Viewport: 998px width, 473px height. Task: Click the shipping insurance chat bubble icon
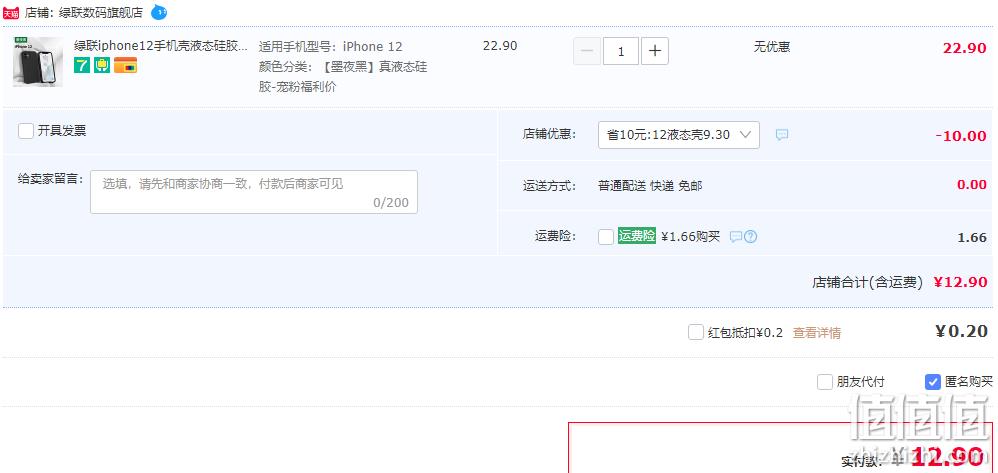pos(736,237)
